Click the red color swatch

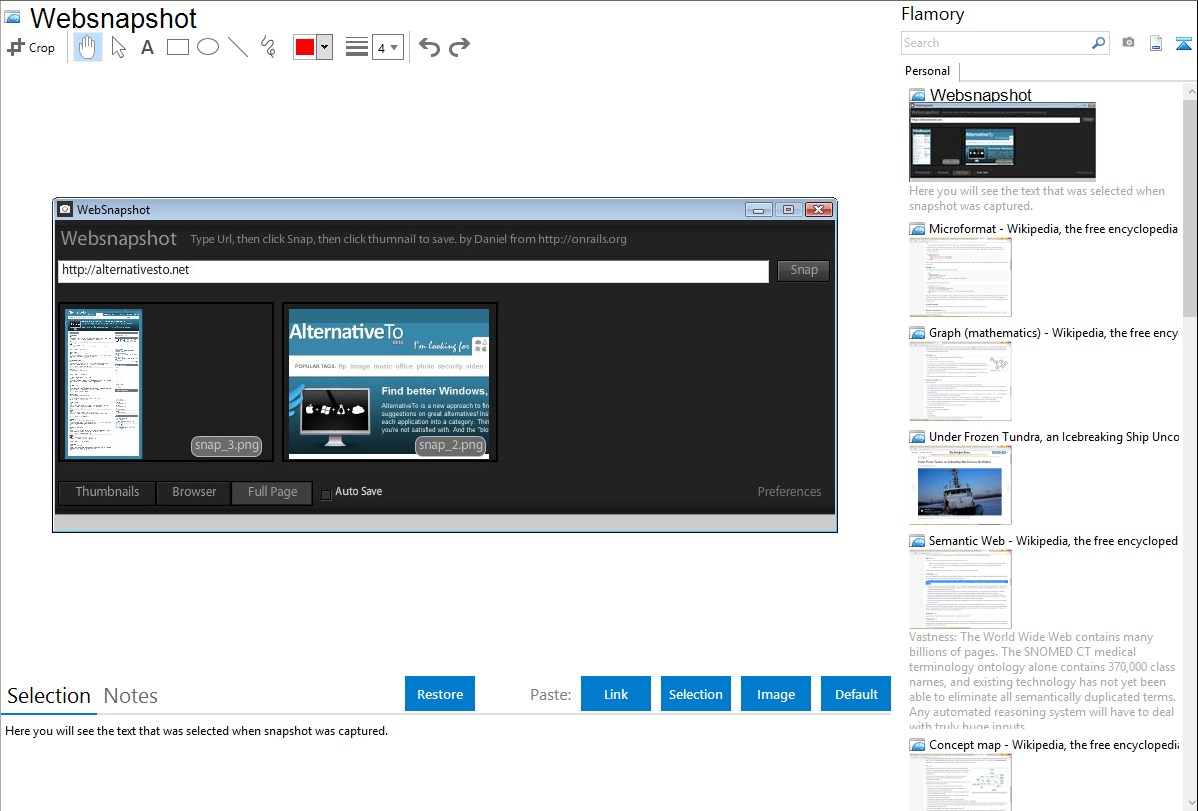click(304, 47)
